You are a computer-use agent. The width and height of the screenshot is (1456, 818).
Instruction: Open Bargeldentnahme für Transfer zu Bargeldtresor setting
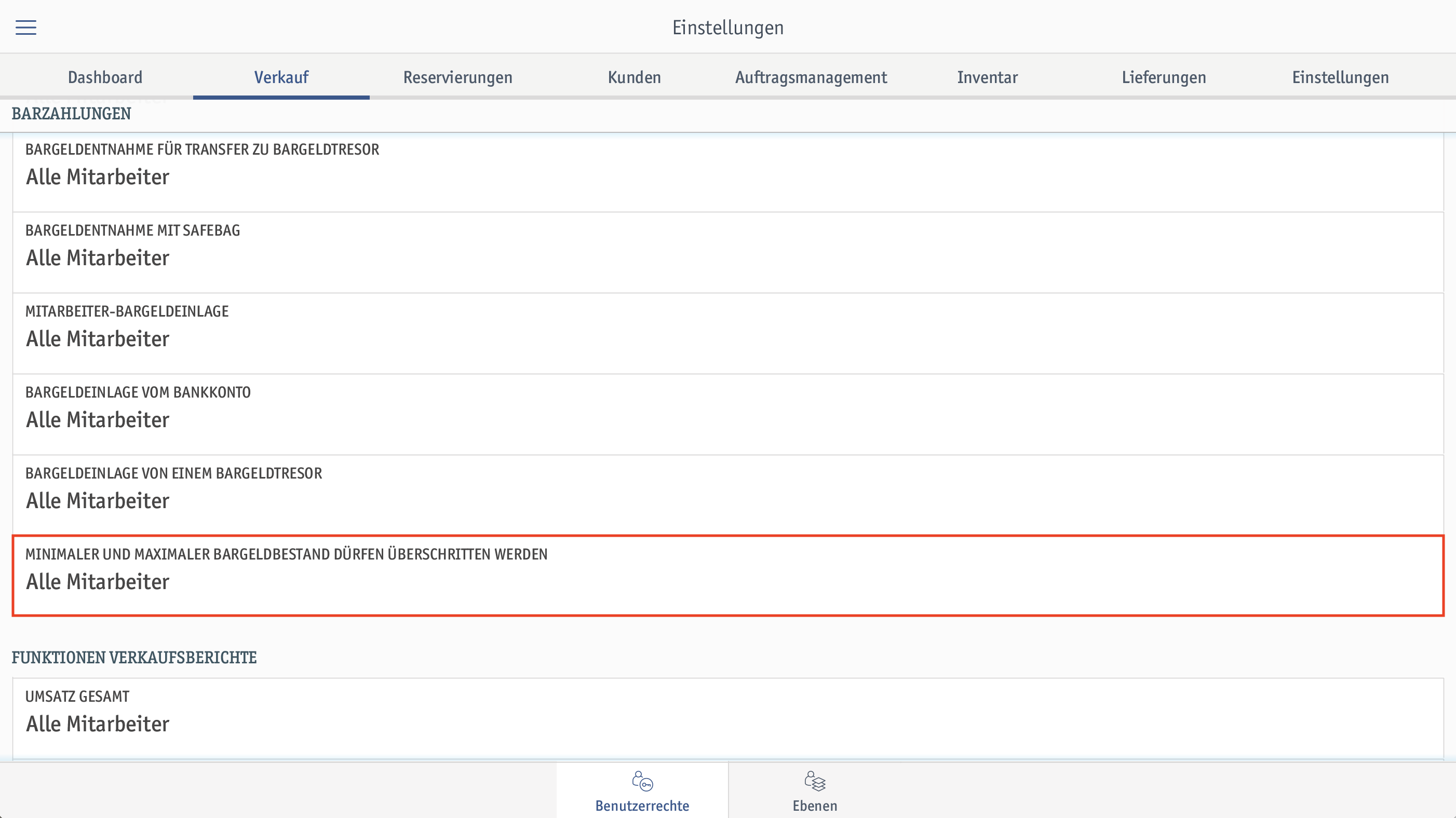point(728,172)
